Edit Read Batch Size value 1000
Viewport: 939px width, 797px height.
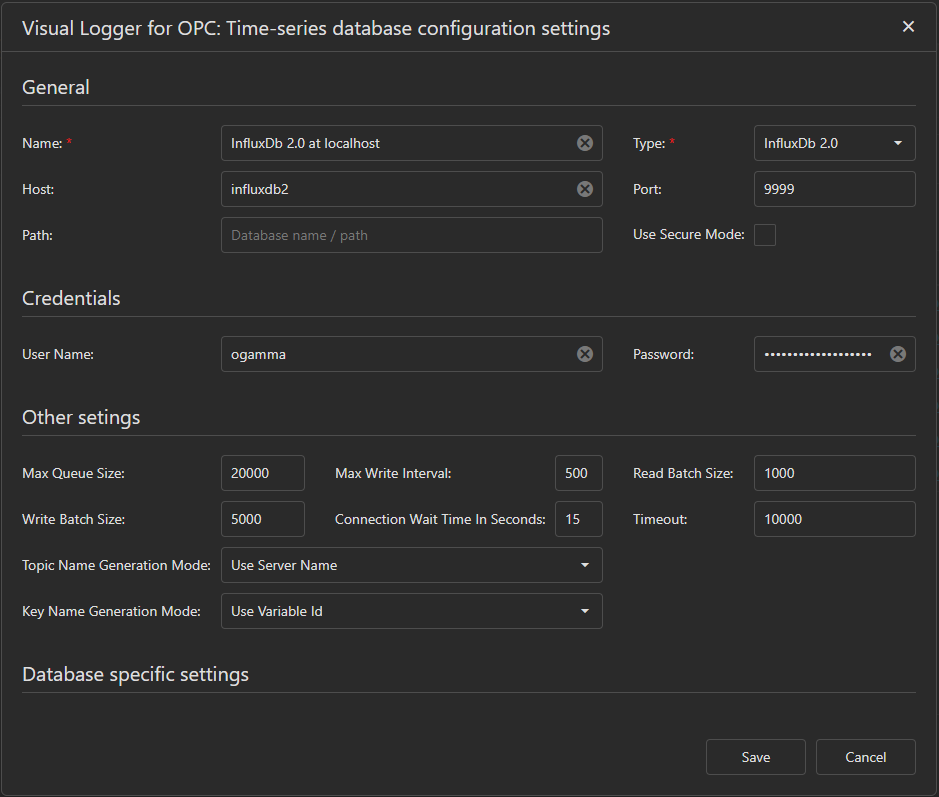tap(834, 473)
